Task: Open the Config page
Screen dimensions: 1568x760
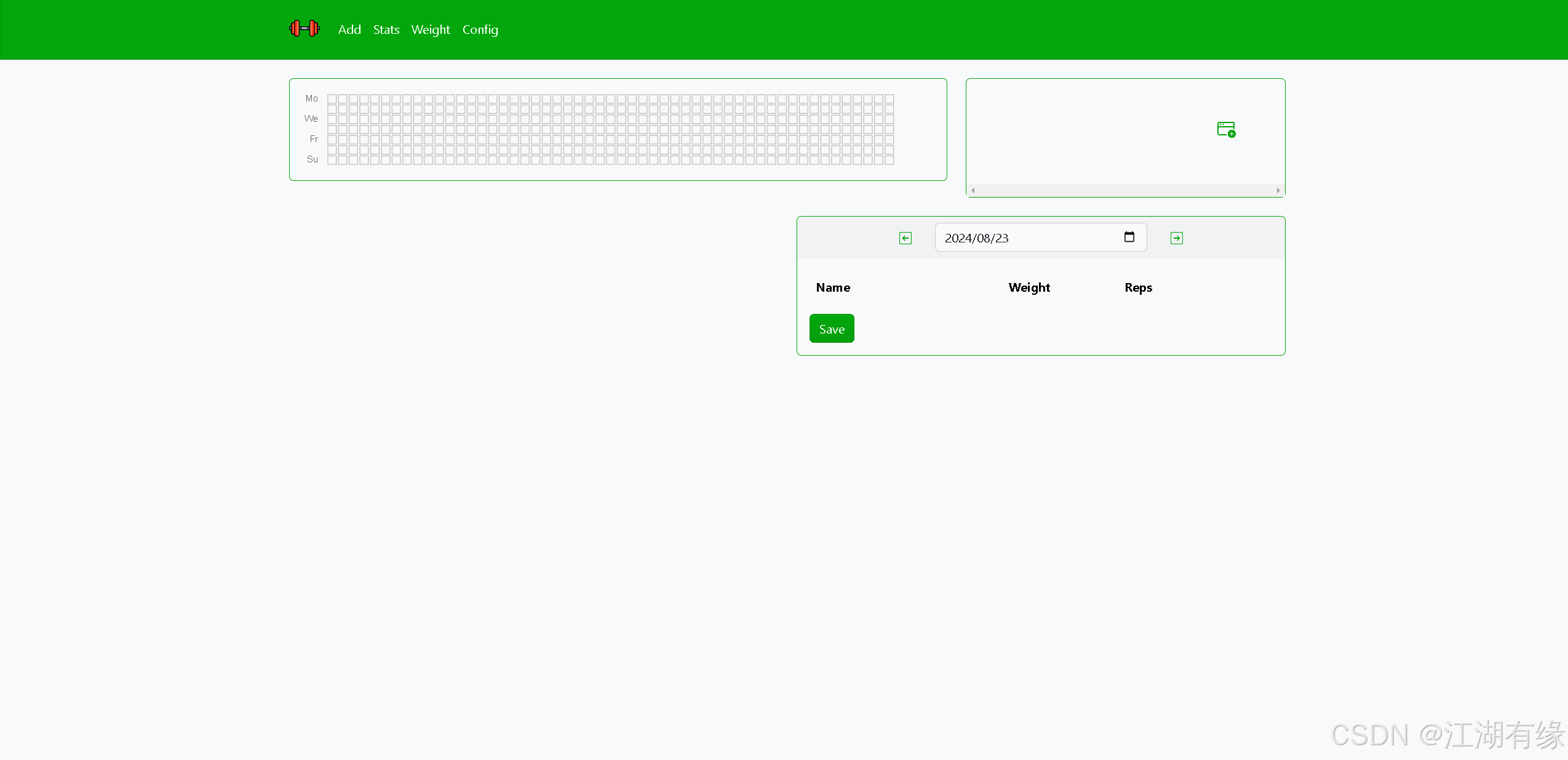Action: (480, 30)
